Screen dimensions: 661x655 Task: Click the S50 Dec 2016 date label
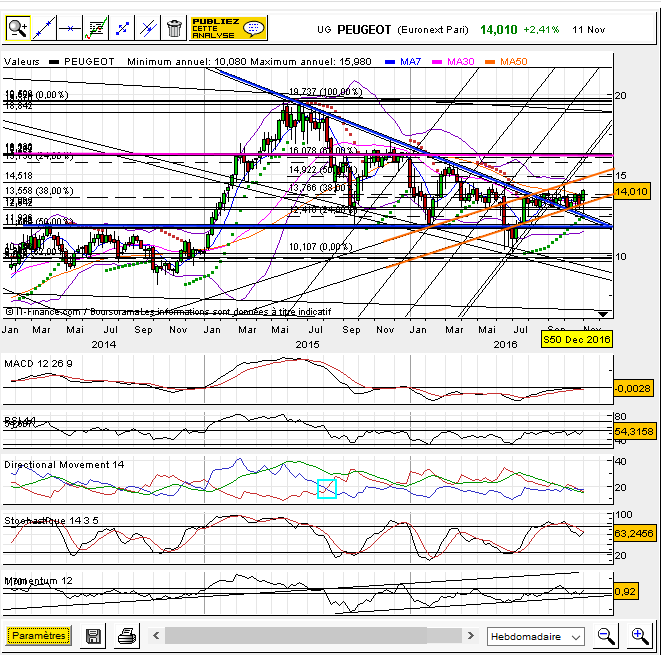point(577,339)
